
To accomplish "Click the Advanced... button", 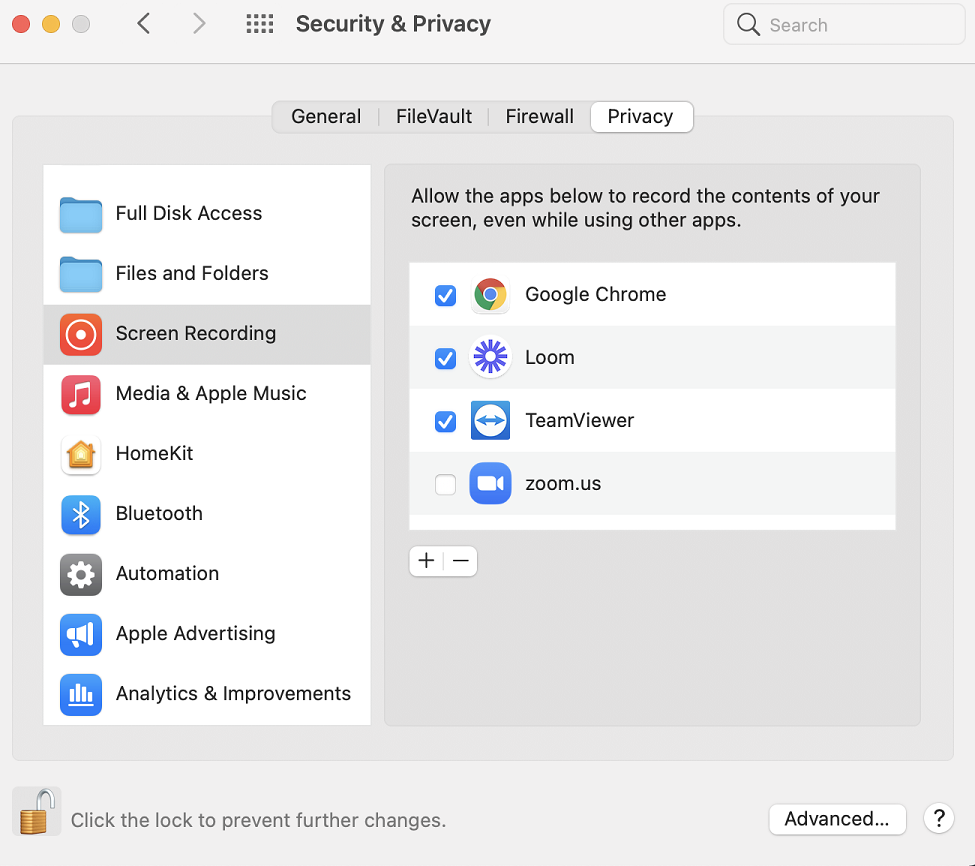I will pyautogui.click(x=837, y=819).
